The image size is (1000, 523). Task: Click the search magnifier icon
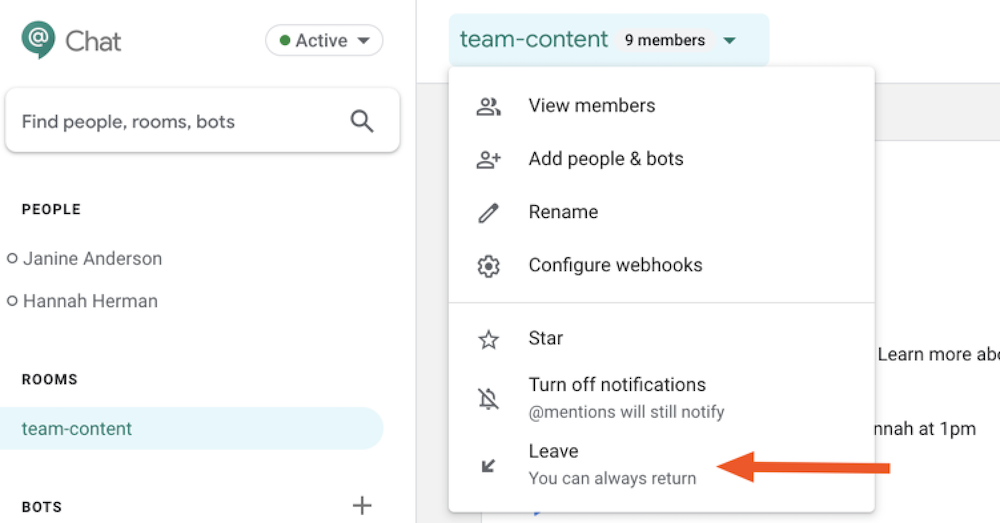[x=362, y=121]
